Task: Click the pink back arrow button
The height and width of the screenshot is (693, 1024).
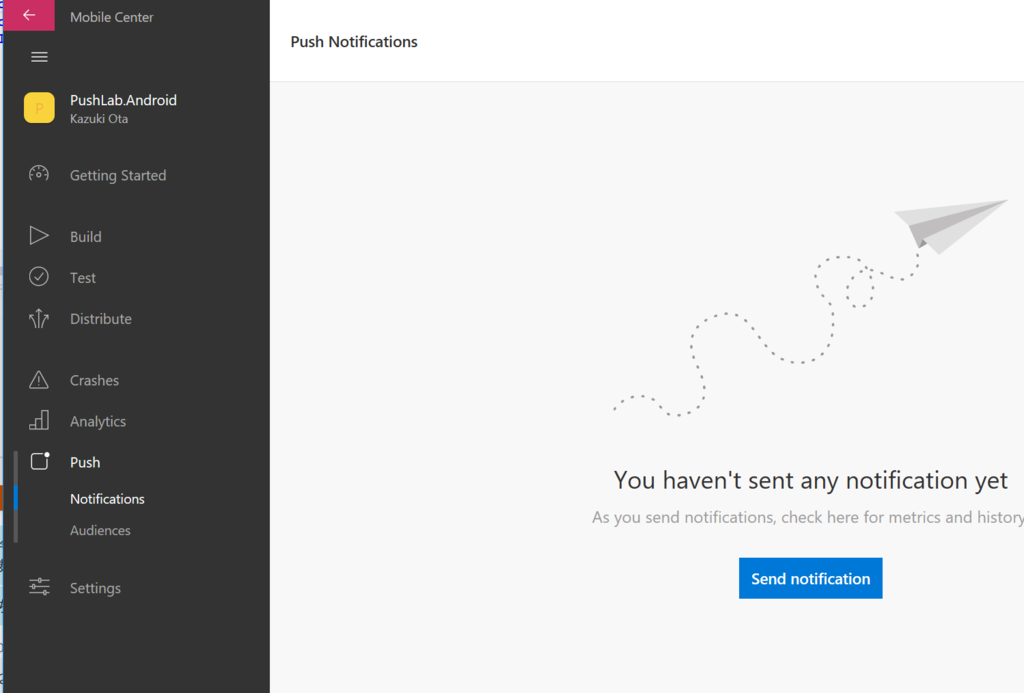Action: point(29,15)
